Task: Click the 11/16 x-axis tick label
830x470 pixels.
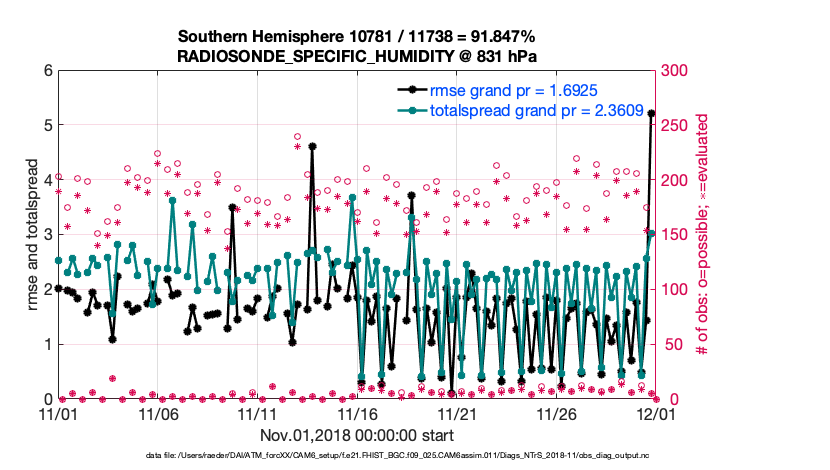Action: click(x=355, y=413)
